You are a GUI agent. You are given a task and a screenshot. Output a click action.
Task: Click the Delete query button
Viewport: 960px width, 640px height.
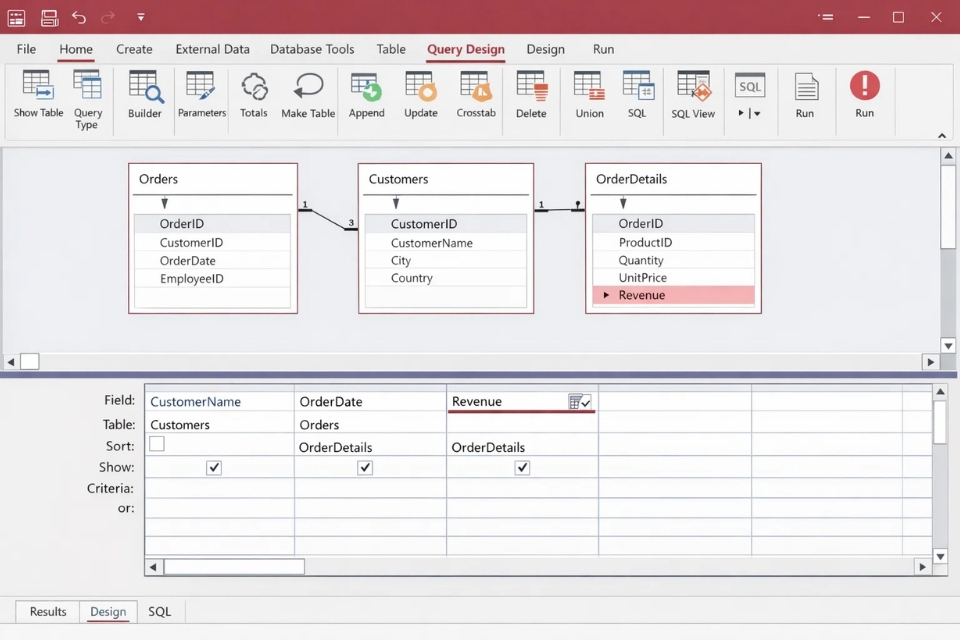click(531, 88)
